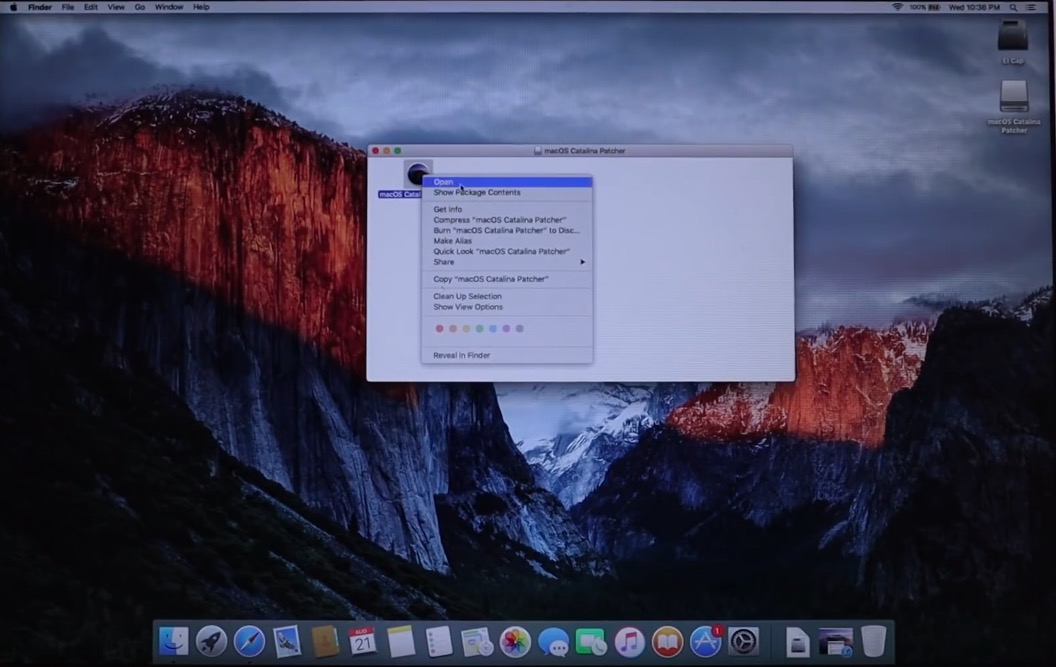This screenshot has height=667, width=1056.
Task: Select Burn "macOS Catalina Patcher" to Disc
Action: coord(506,230)
